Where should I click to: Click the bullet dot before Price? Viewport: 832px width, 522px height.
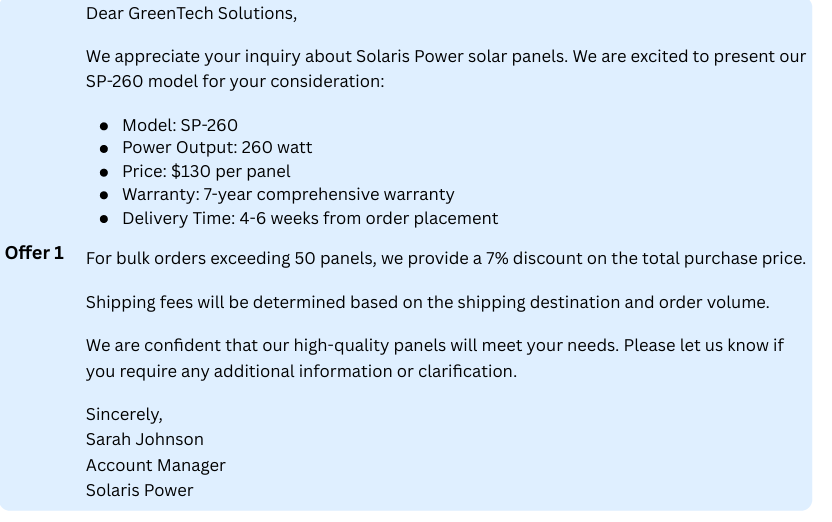[104, 172]
